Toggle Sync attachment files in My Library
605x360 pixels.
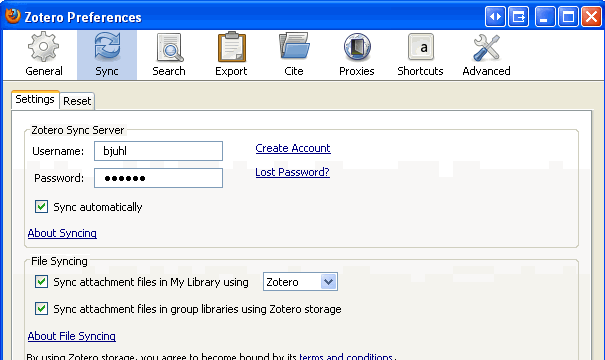pos(41,282)
